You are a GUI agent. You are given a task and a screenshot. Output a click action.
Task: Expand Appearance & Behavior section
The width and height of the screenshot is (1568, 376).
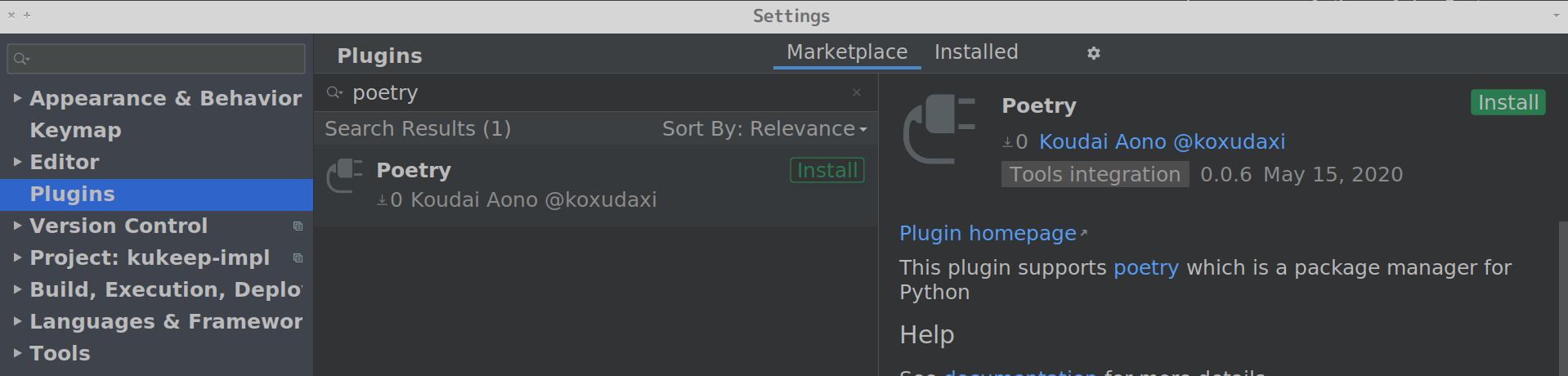pos(17,98)
